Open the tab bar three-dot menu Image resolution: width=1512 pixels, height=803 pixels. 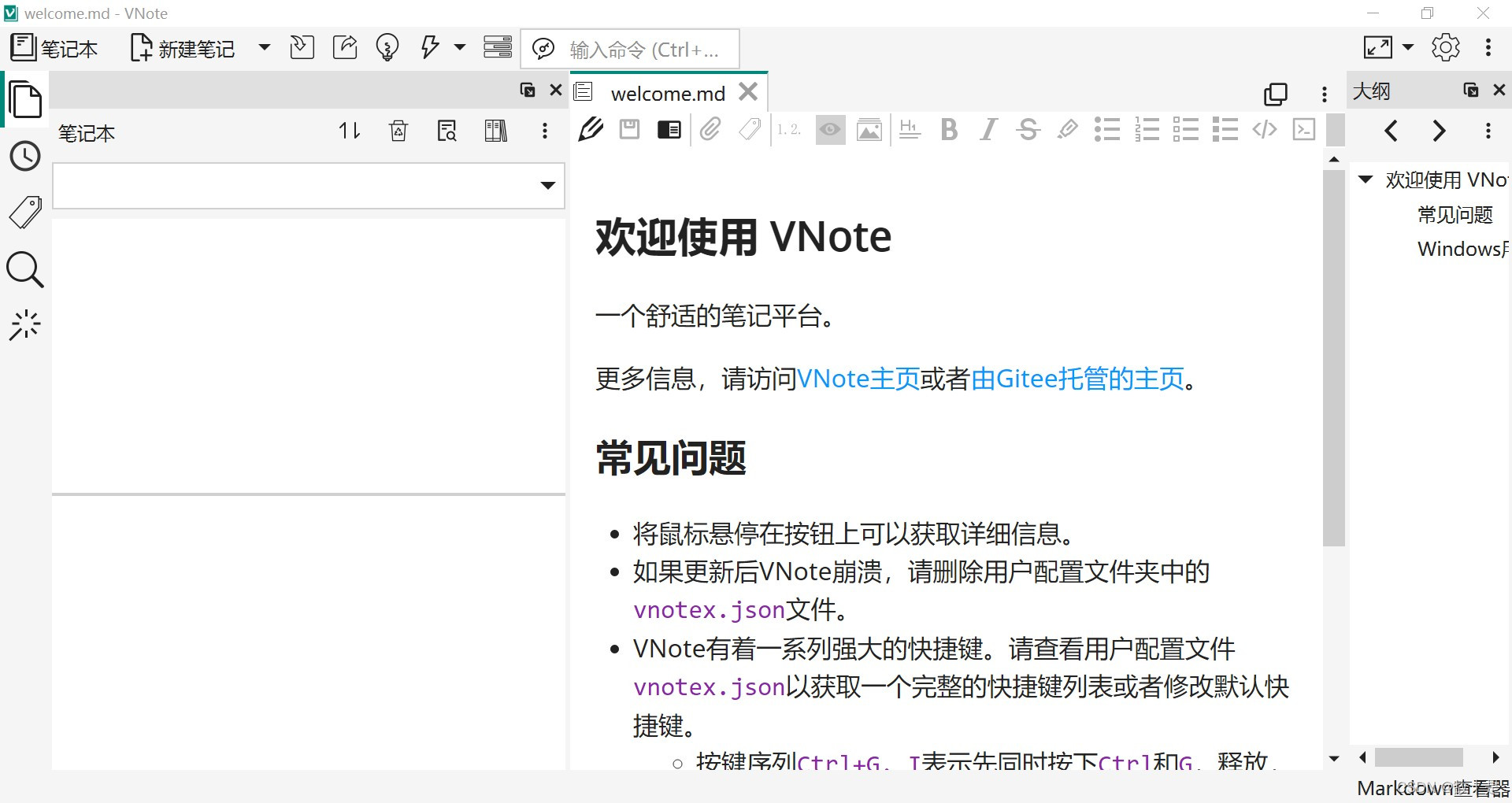click(x=1325, y=94)
